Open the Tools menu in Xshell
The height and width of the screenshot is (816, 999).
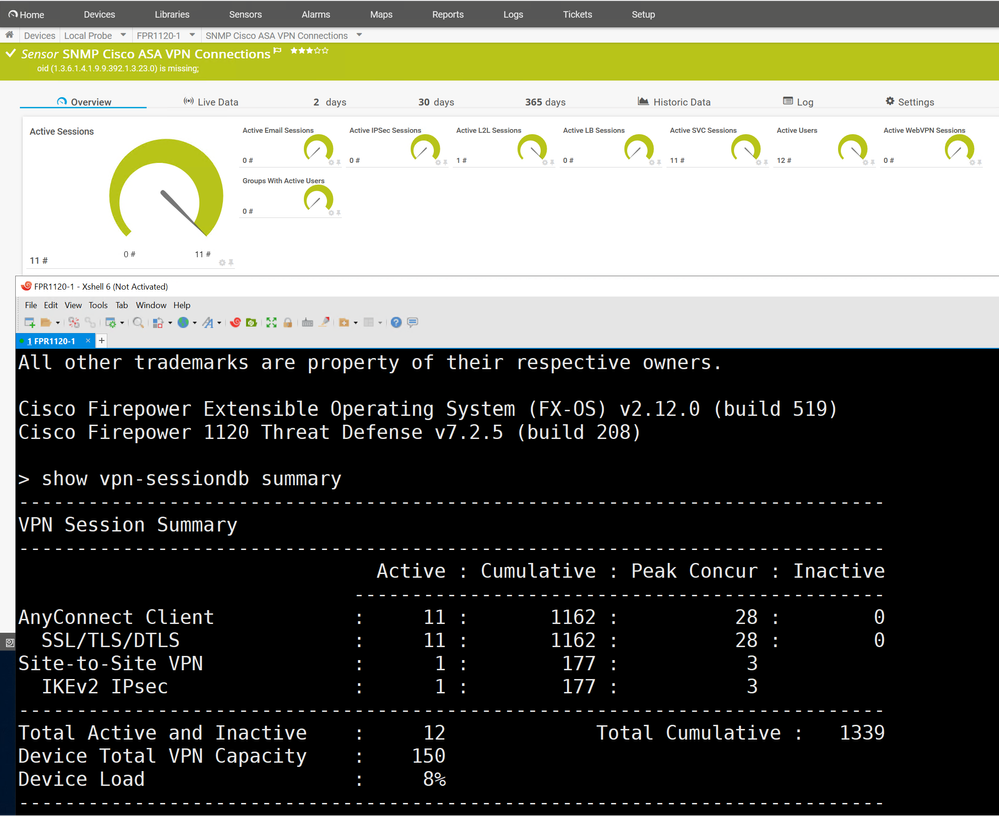pyautogui.click(x=98, y=305)
